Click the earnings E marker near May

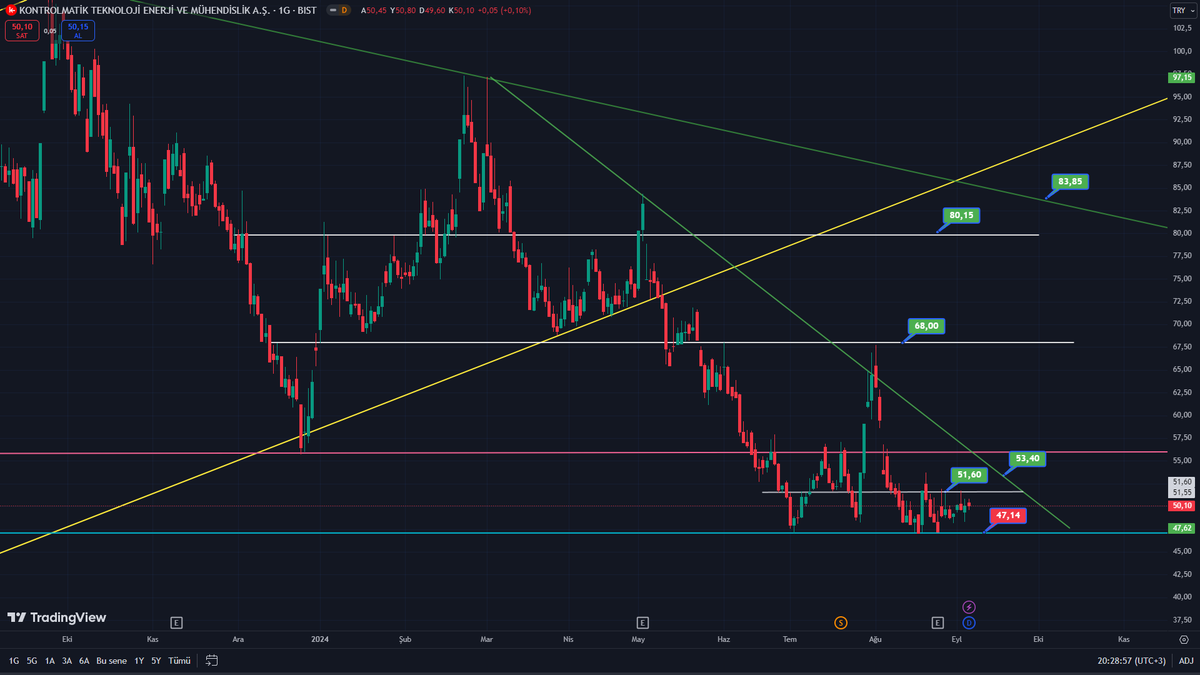pos(642,622)
